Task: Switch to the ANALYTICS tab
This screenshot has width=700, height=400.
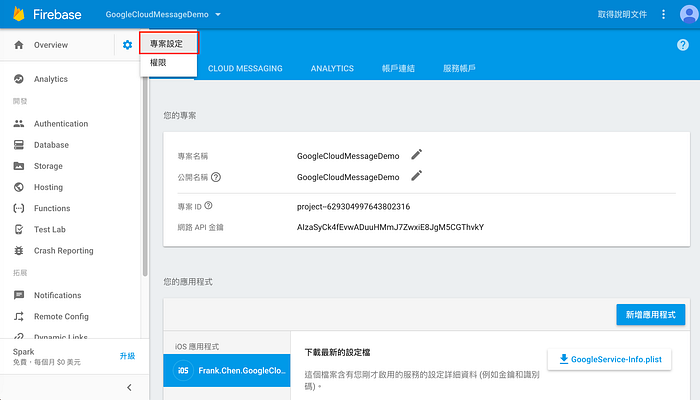Action: 332,68
